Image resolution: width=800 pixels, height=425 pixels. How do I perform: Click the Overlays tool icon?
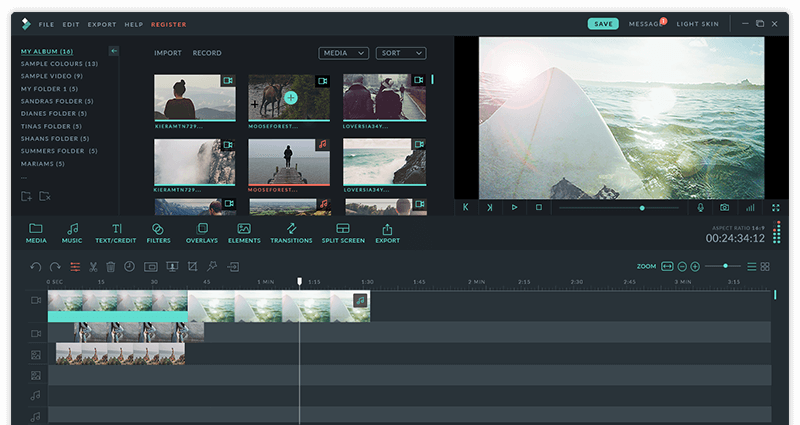click(201, 233)
